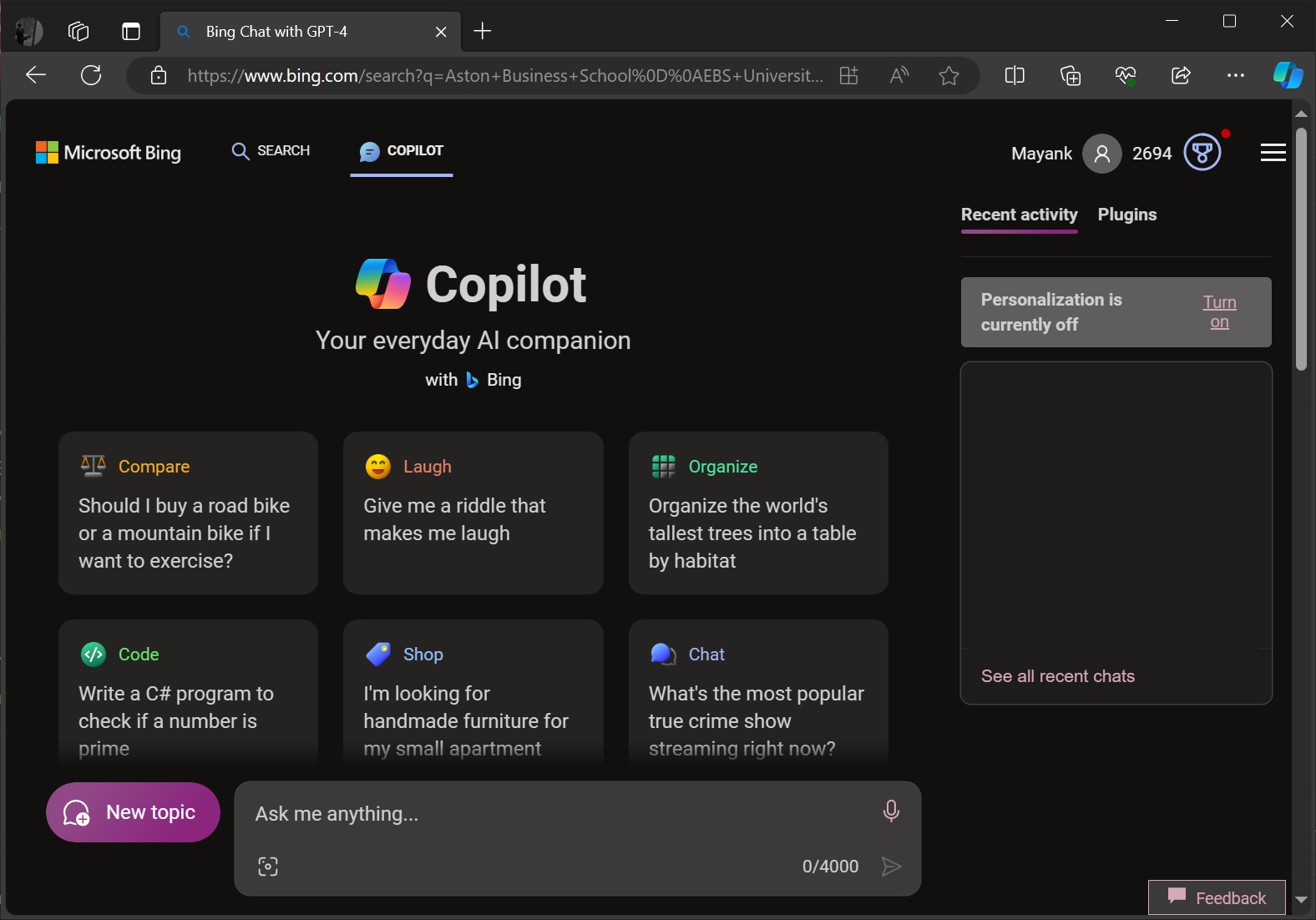The height and width of the screenshot is (920, 1316).
Task: Start a New topic
Action: (x=133, y=812)
